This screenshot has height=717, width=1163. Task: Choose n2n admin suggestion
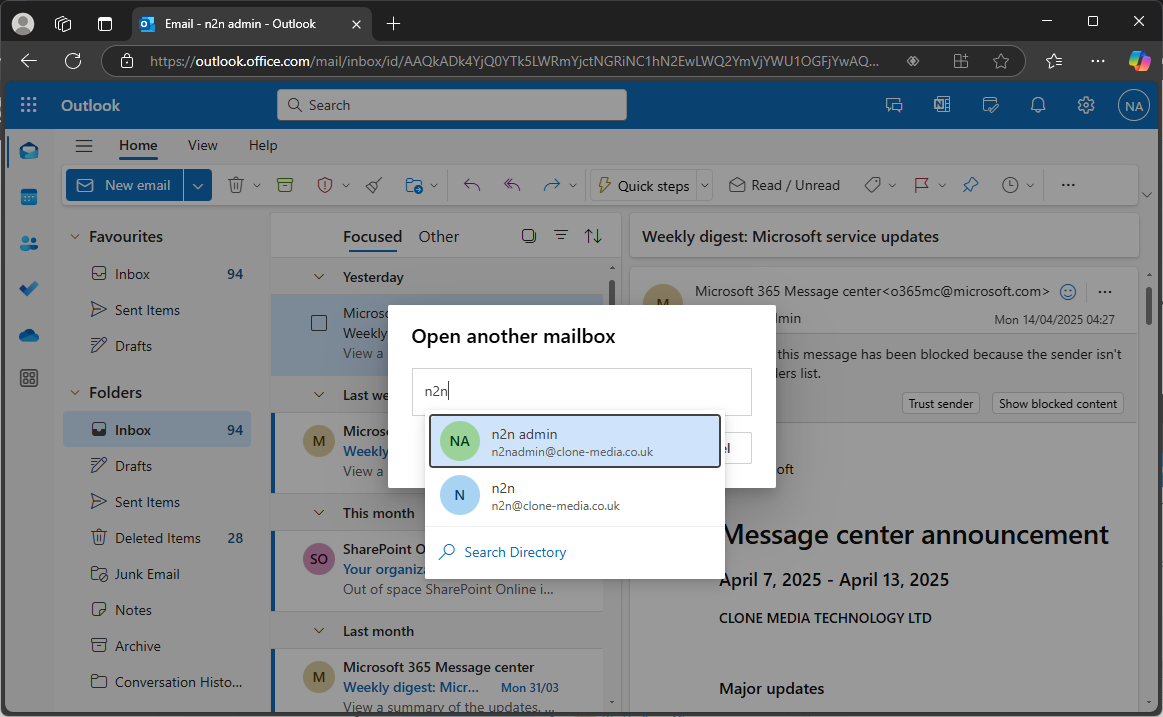[575, 441]
